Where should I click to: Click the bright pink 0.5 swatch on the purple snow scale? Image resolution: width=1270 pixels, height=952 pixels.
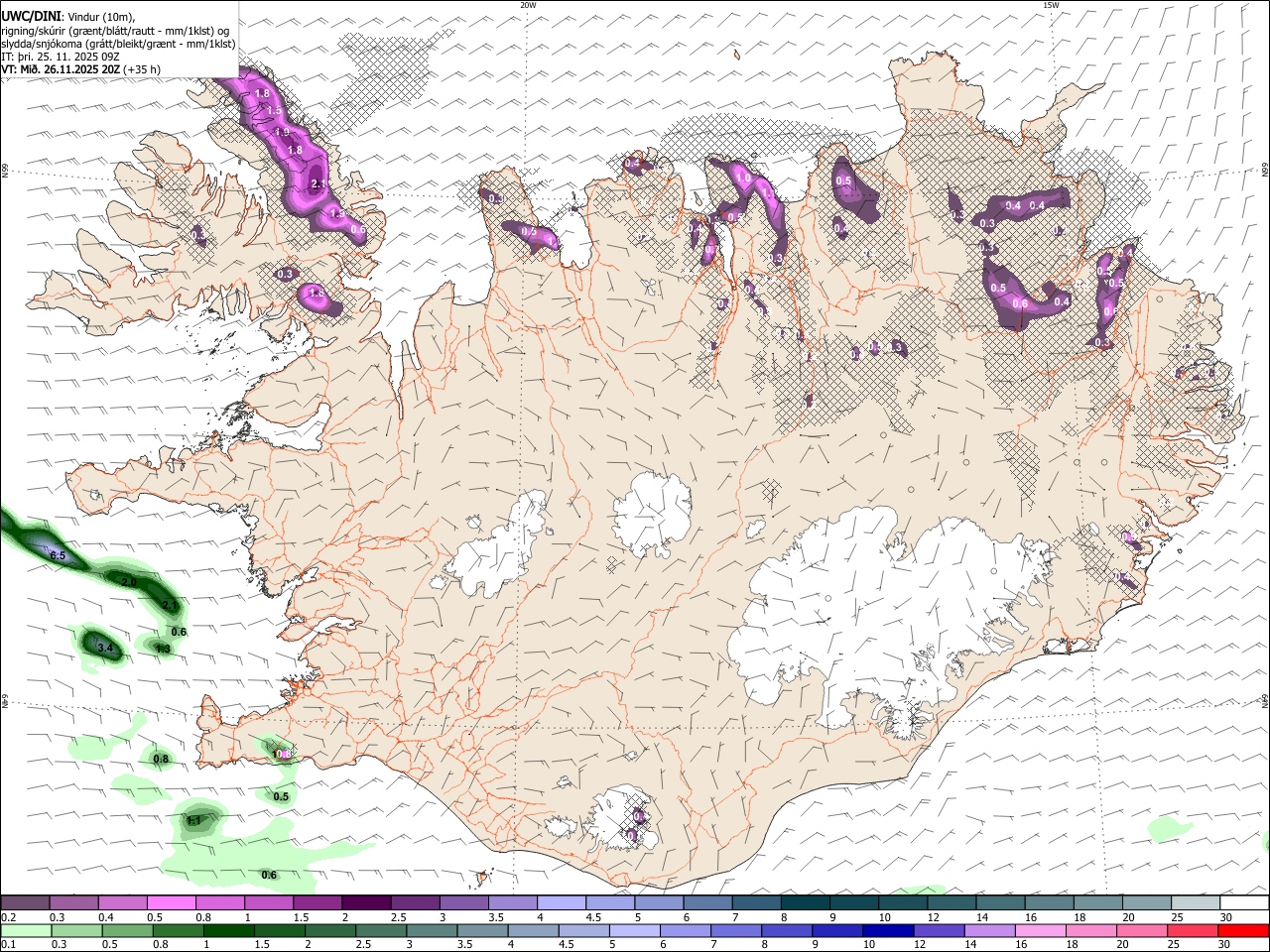pos(171,902)
